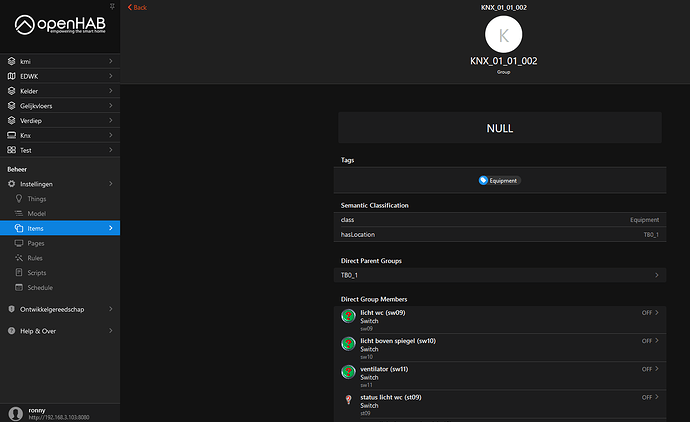The image size is (690, 422).
Task: Click the Help & Over question icon
Action: 11,330
